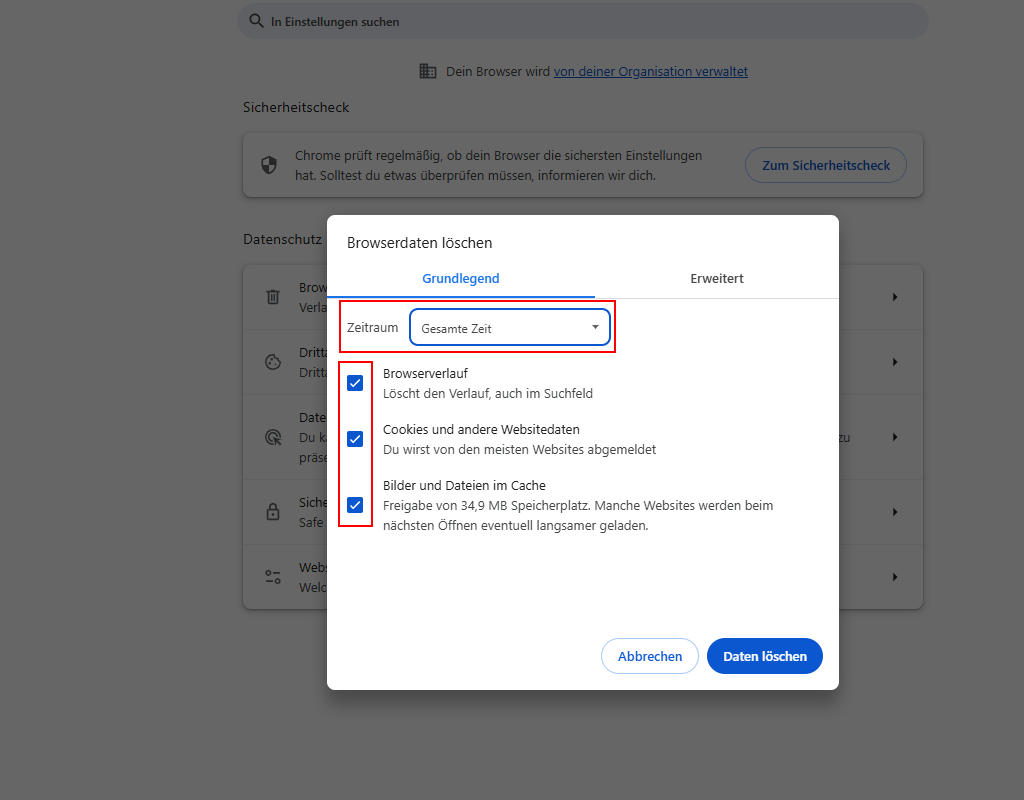This screenshot has height=800, width=1024.
Task: Open the von deiner Organisation verwaltet link
Action: [x=650, y=71]
